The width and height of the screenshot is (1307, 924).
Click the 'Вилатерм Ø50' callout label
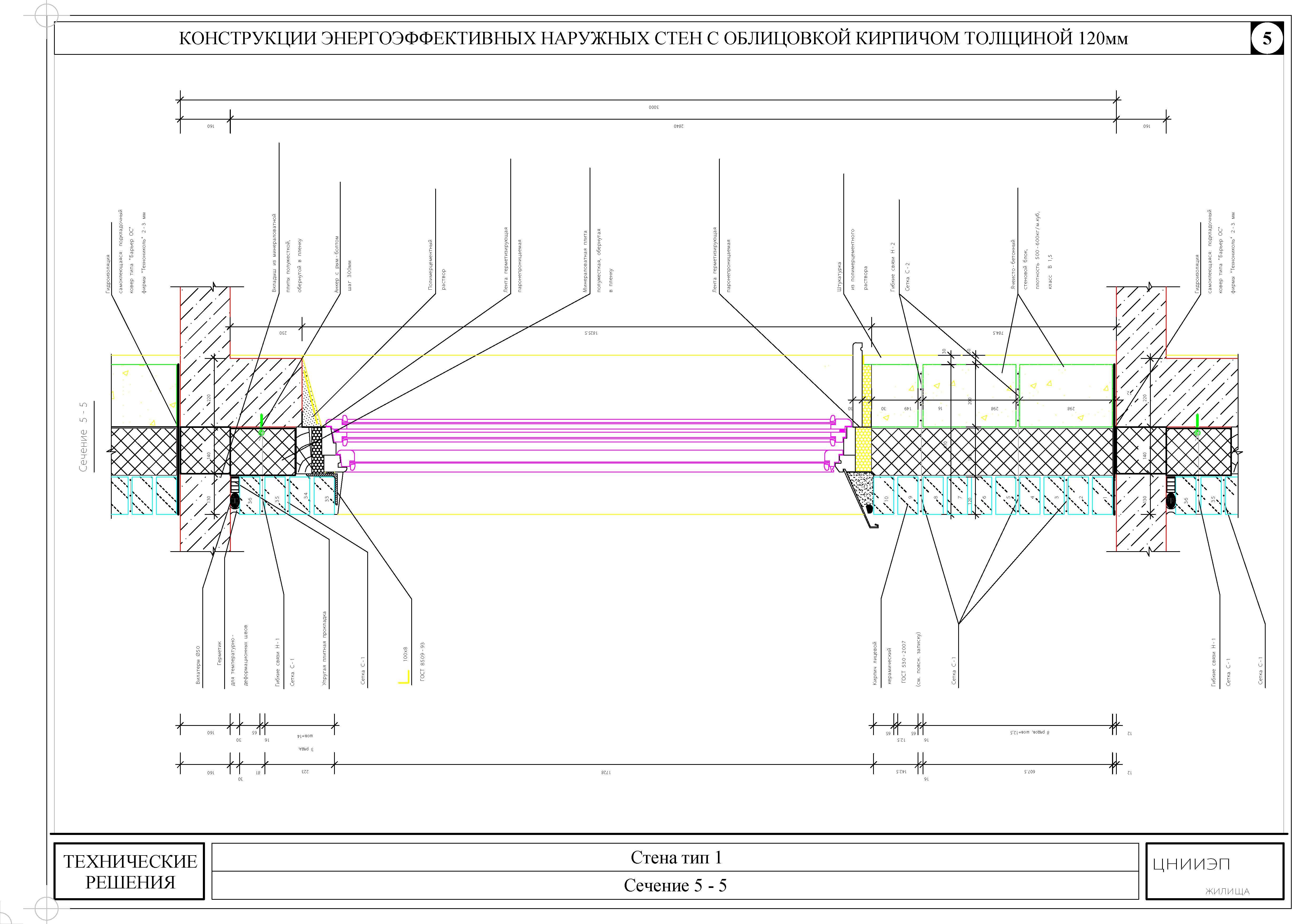click(x=198, y=665)
